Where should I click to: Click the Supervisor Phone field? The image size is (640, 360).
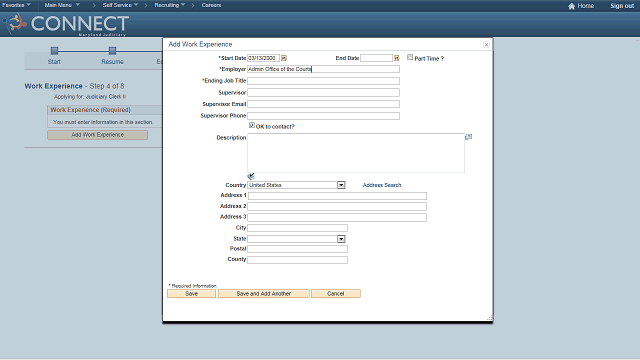pos(323,116)
